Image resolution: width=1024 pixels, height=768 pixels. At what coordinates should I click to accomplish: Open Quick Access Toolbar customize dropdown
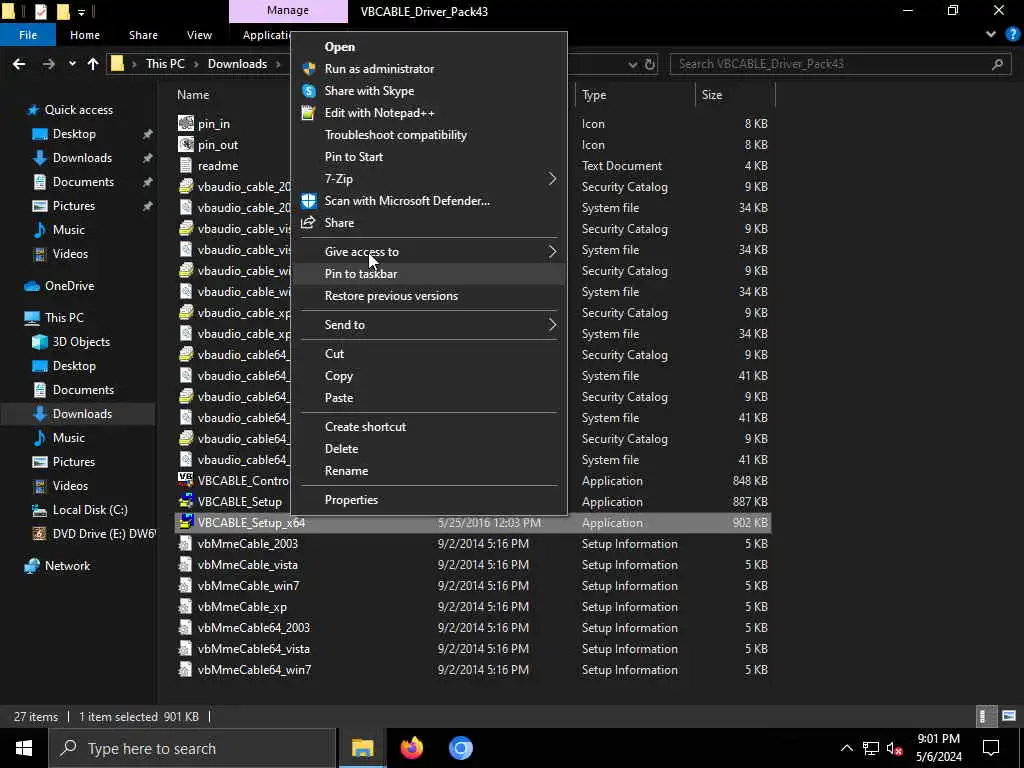(82, 12)
